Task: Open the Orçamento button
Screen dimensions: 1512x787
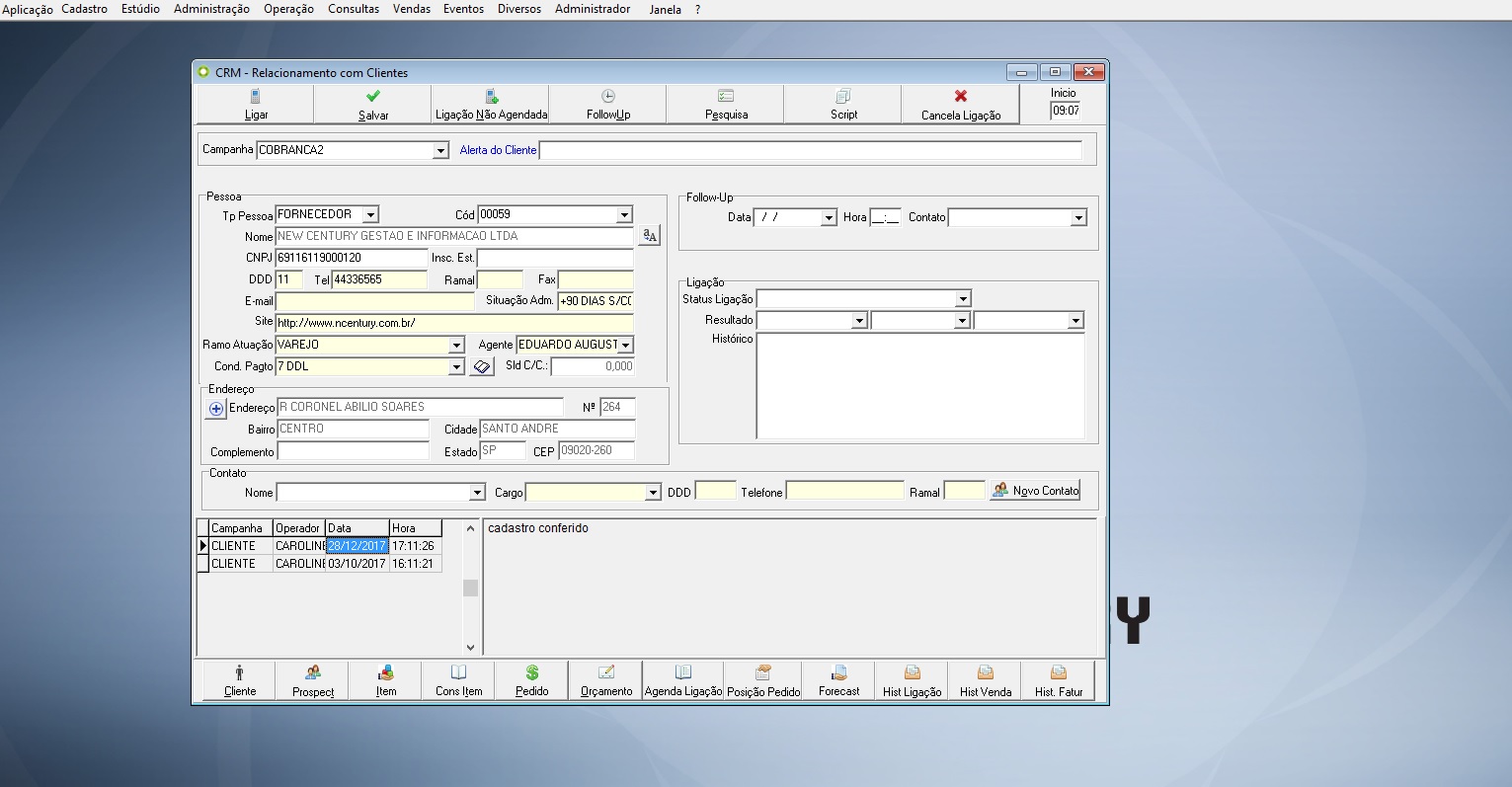Action: pos(606,680)
